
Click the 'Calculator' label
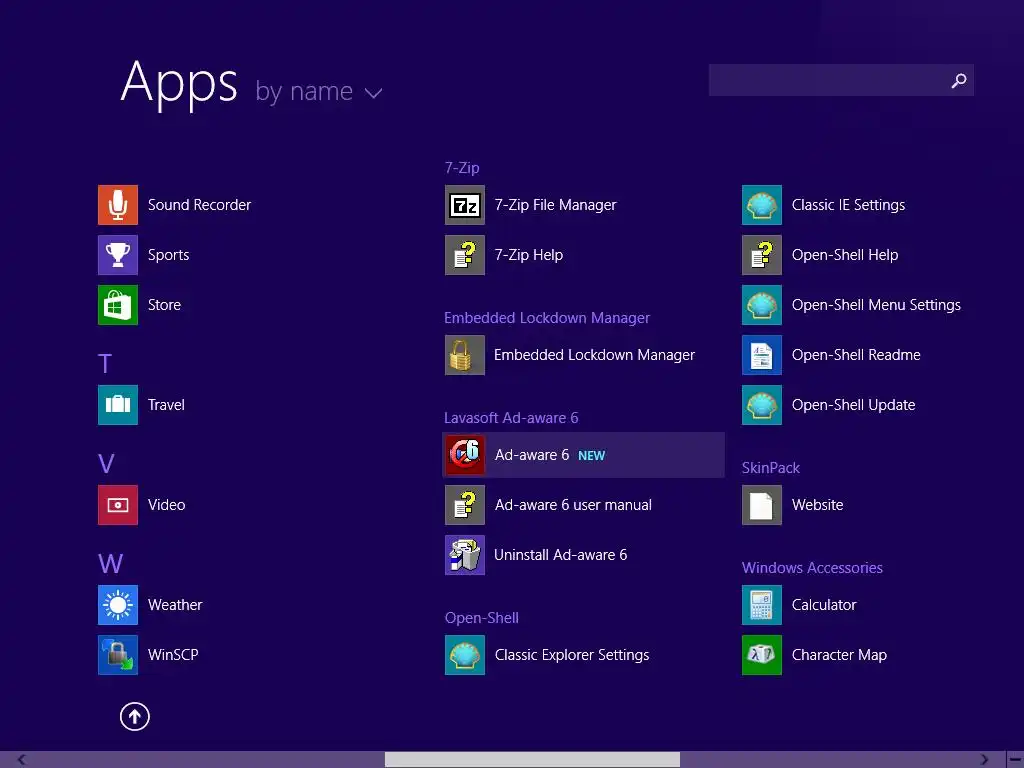(x=824, y=605)
